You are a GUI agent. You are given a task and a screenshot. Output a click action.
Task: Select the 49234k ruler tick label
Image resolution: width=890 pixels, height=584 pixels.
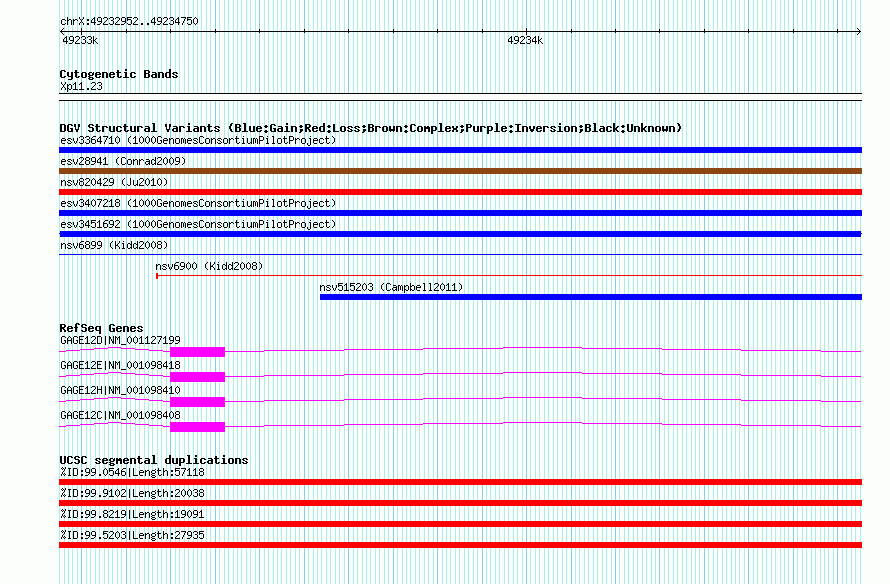pos(525,40)
